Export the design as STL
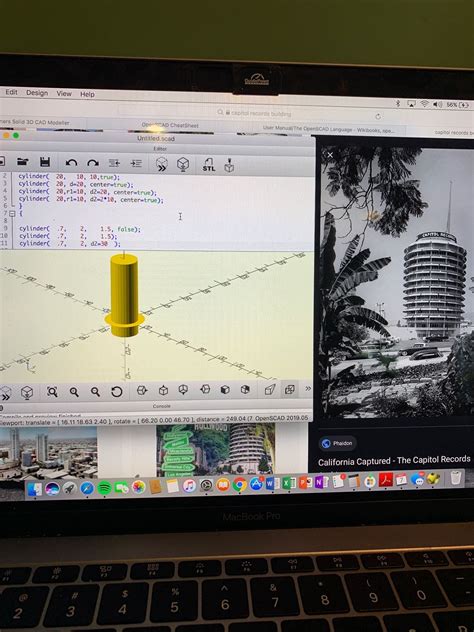The height and width of the screenshot is (632, 474). pos(208,164)
